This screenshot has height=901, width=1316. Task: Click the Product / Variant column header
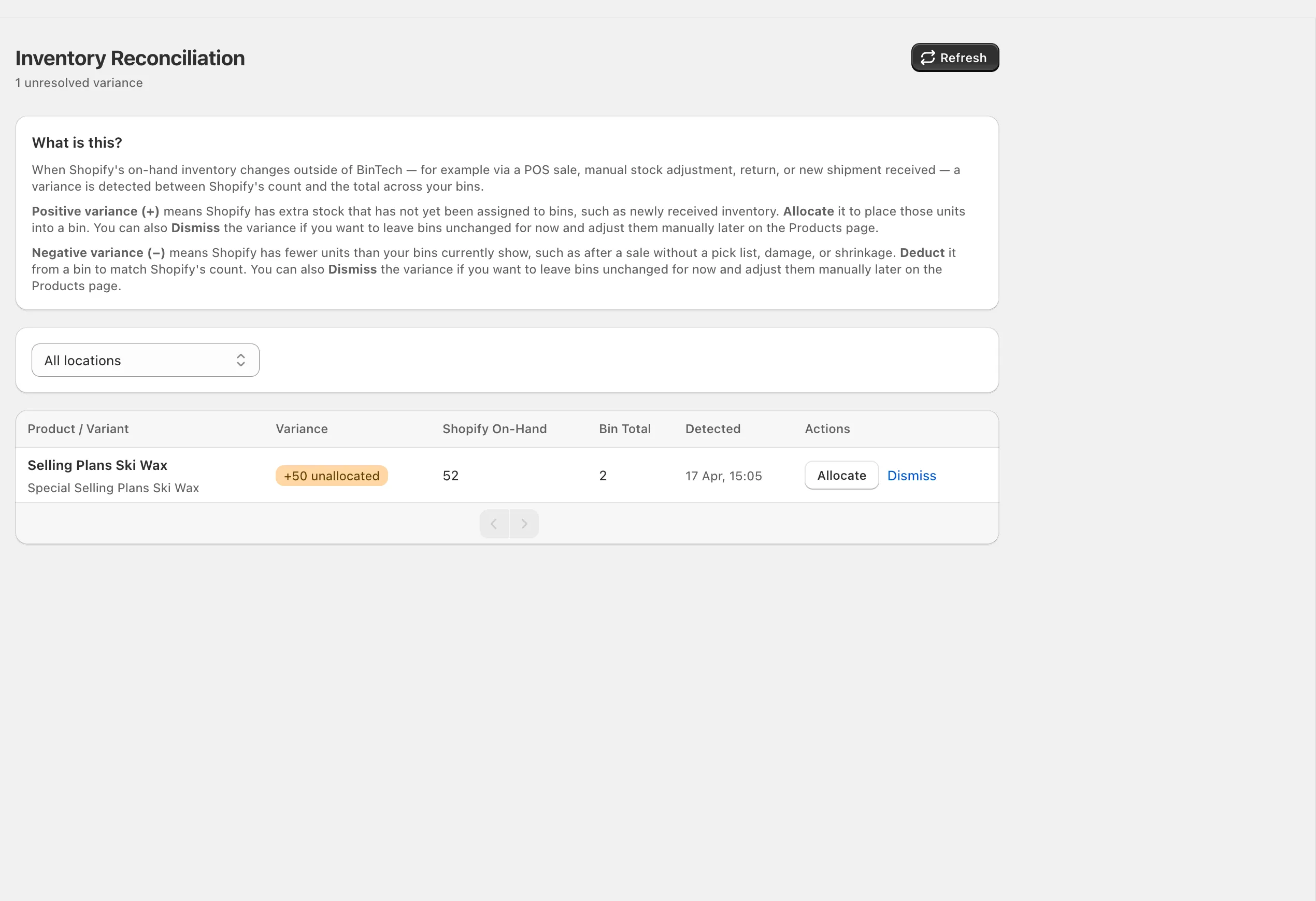pos(78,428)
